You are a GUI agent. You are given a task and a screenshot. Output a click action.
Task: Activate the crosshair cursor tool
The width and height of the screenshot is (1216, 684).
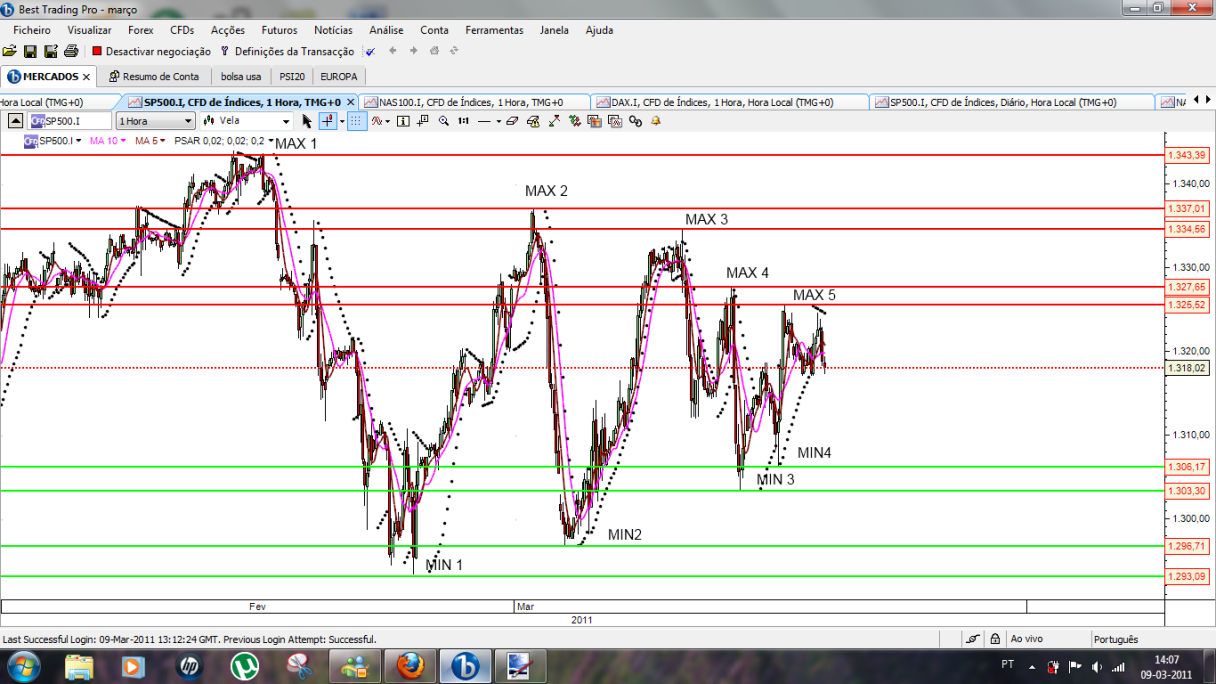tap(327, 121)
